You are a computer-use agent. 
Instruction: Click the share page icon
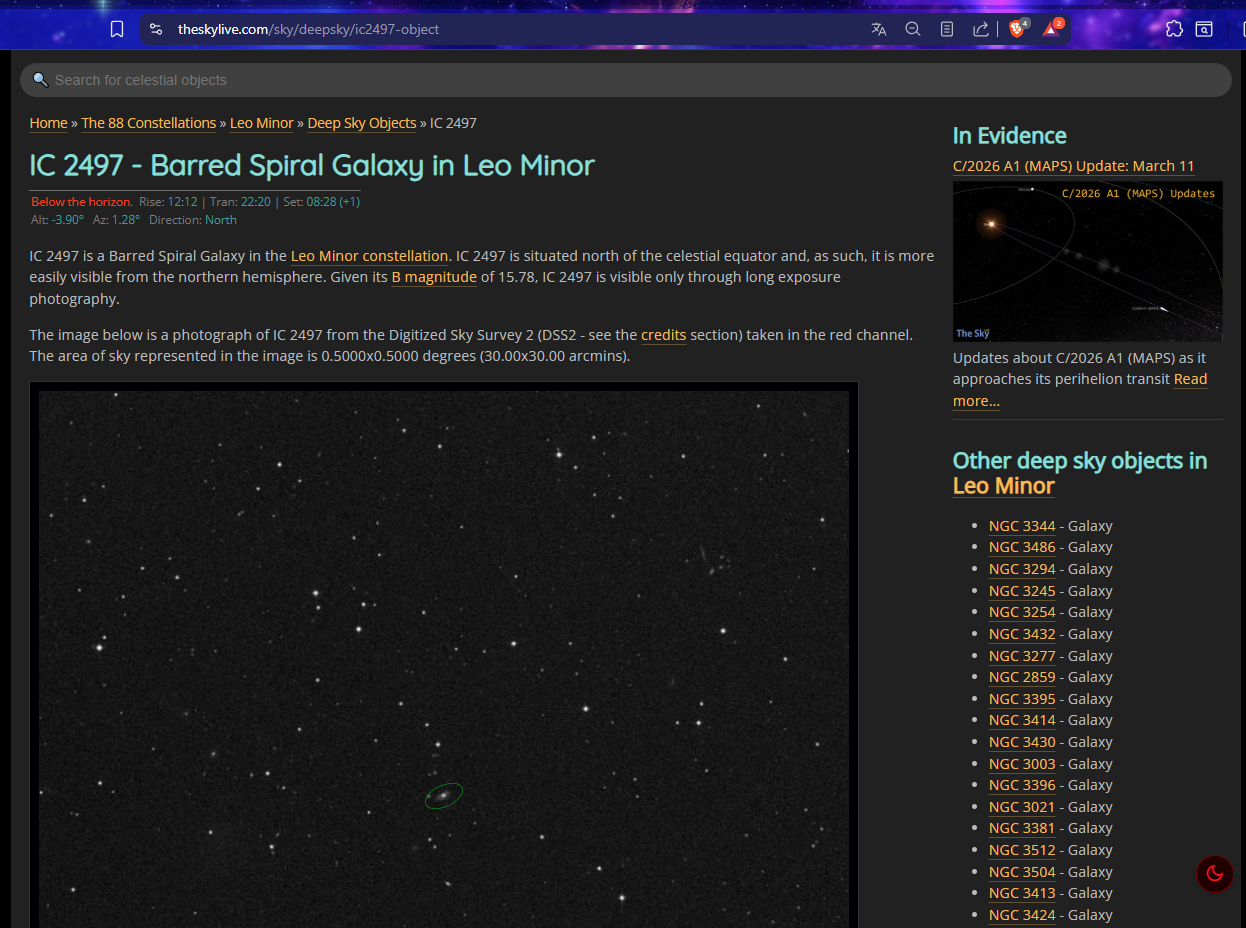(x=981, y=29)
